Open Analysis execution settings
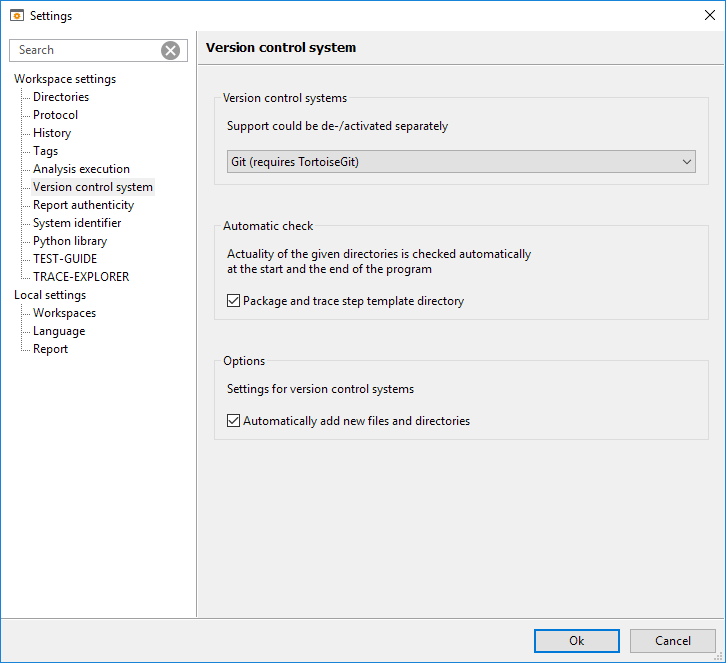Screen dimensions: 726x663 (x=81, y=169)
